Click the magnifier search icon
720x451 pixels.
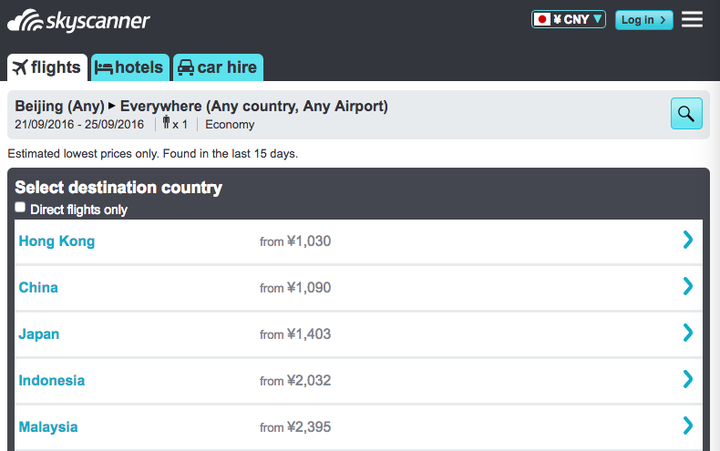(x=686, y=114)
